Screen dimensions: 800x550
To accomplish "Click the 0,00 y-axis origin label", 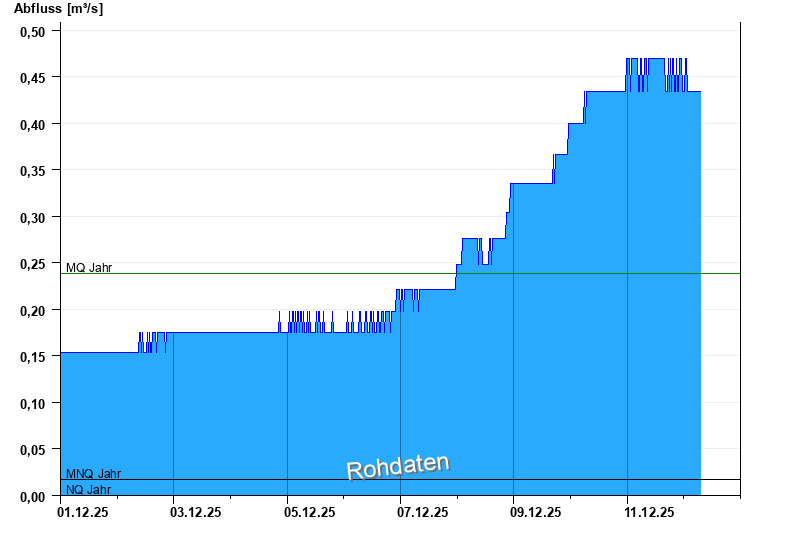I will coord(33,496).
